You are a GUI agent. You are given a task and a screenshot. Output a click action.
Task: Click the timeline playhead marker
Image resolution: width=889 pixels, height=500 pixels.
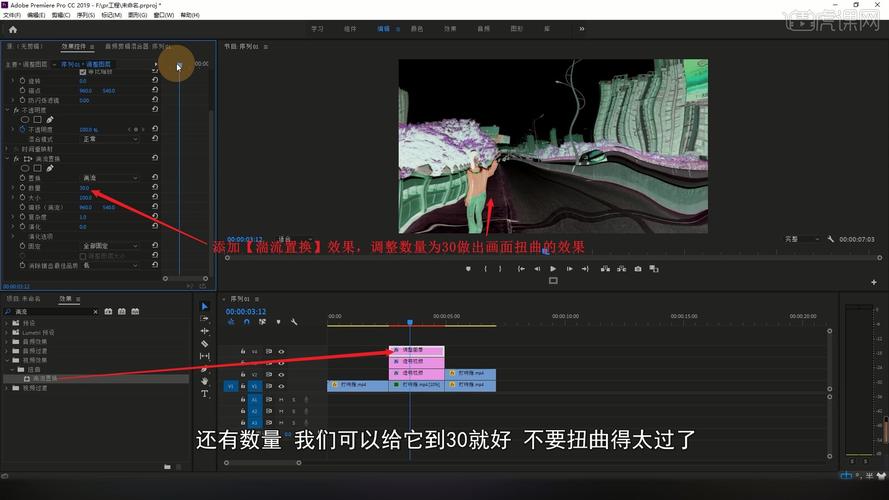tap(410, 322)
